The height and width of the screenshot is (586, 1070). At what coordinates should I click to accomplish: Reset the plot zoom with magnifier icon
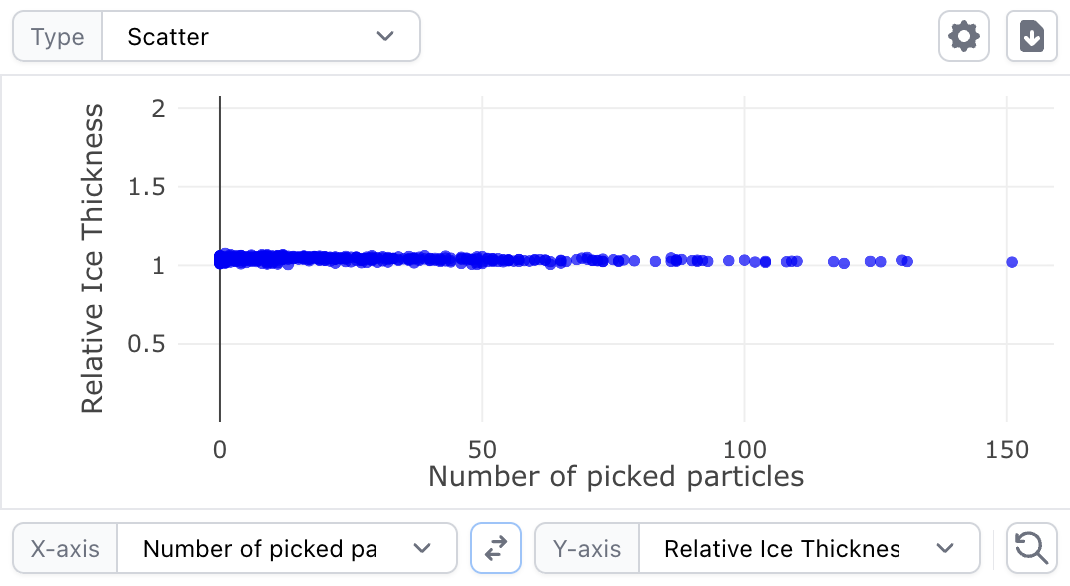(x=1030, y=548)
